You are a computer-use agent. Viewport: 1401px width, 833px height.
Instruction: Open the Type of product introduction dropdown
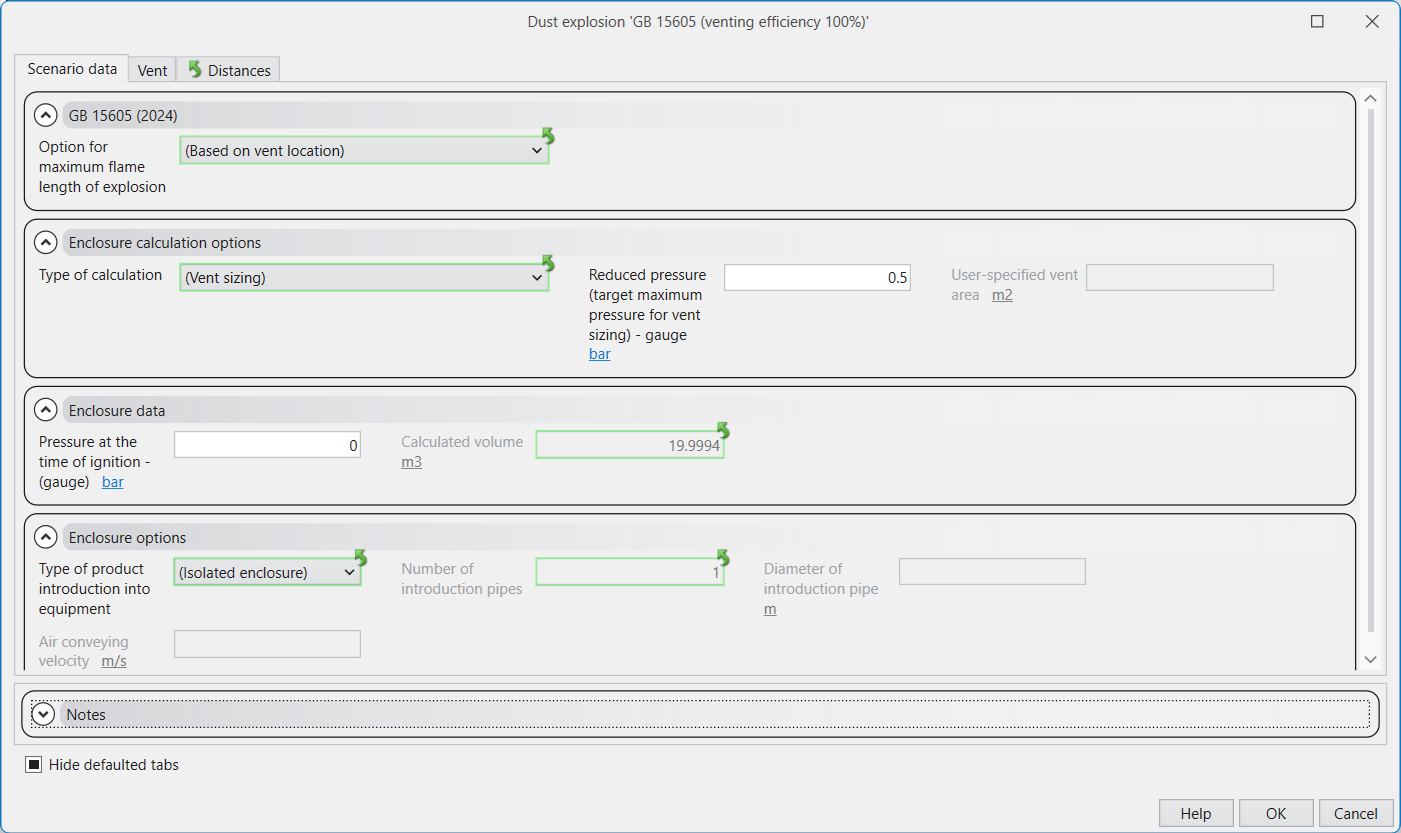tap(267, 572)
